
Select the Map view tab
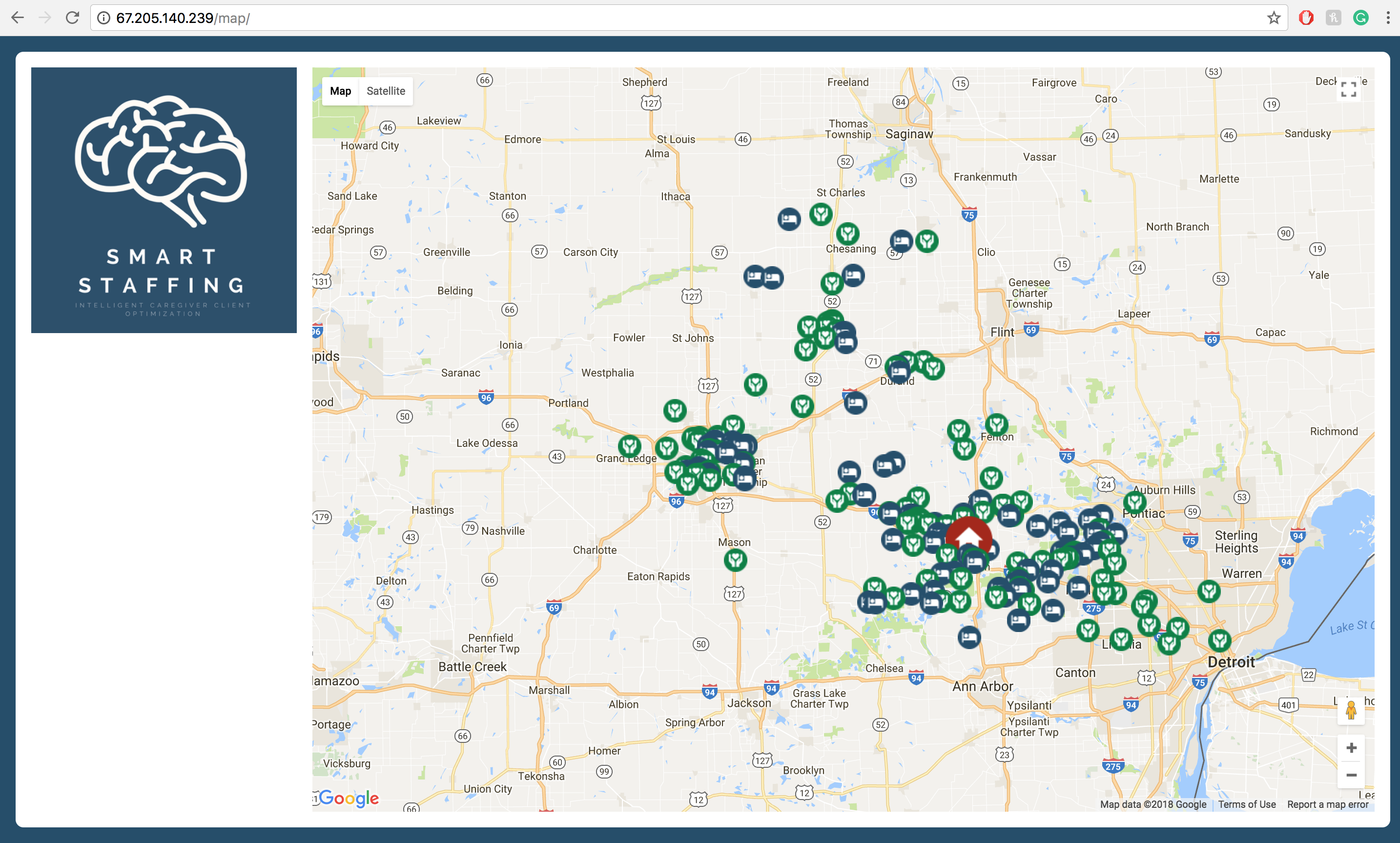340,91
